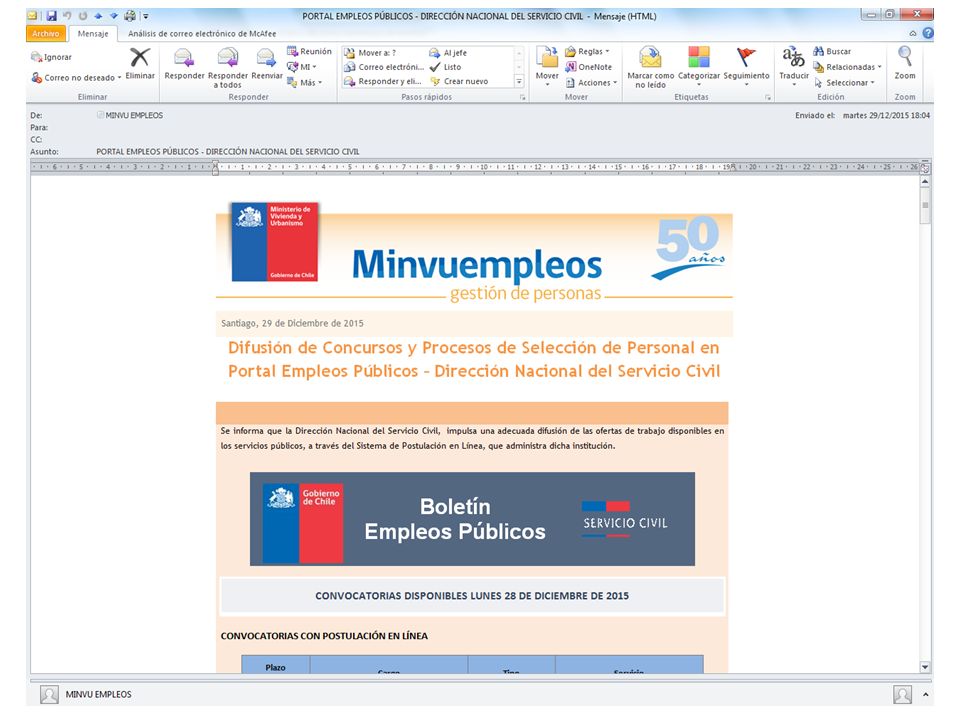This screenshot has height=720, width=960.
Task: Apply the Listo quick step
Action: [x=446, y=67]
